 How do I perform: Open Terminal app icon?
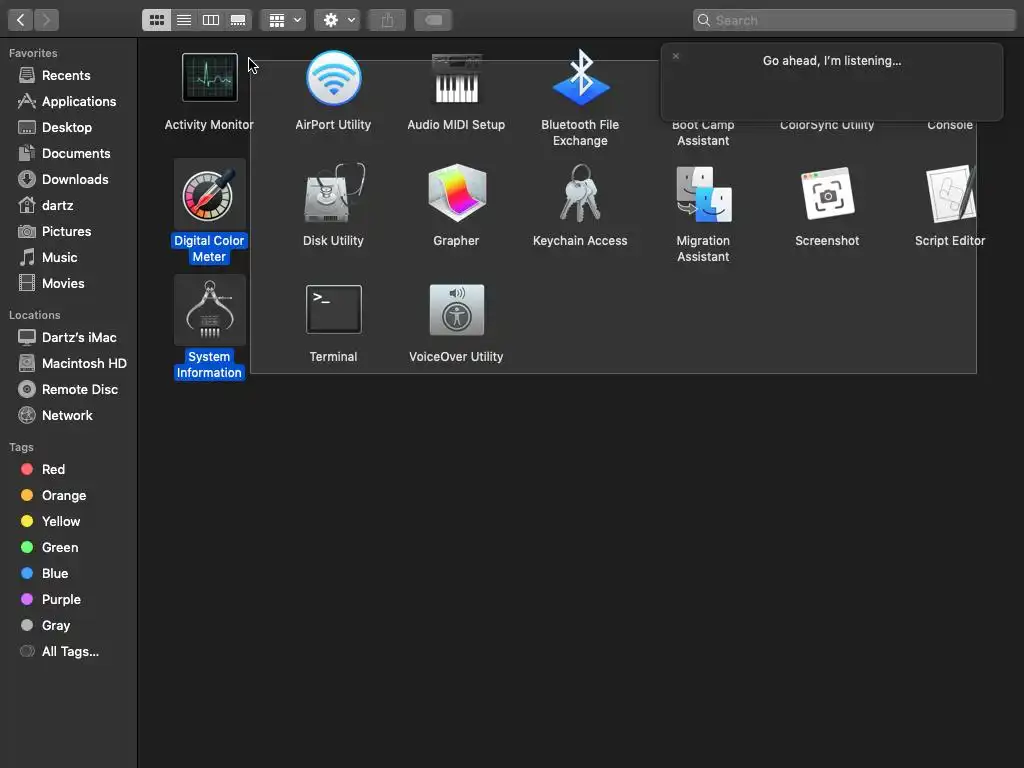334,310
